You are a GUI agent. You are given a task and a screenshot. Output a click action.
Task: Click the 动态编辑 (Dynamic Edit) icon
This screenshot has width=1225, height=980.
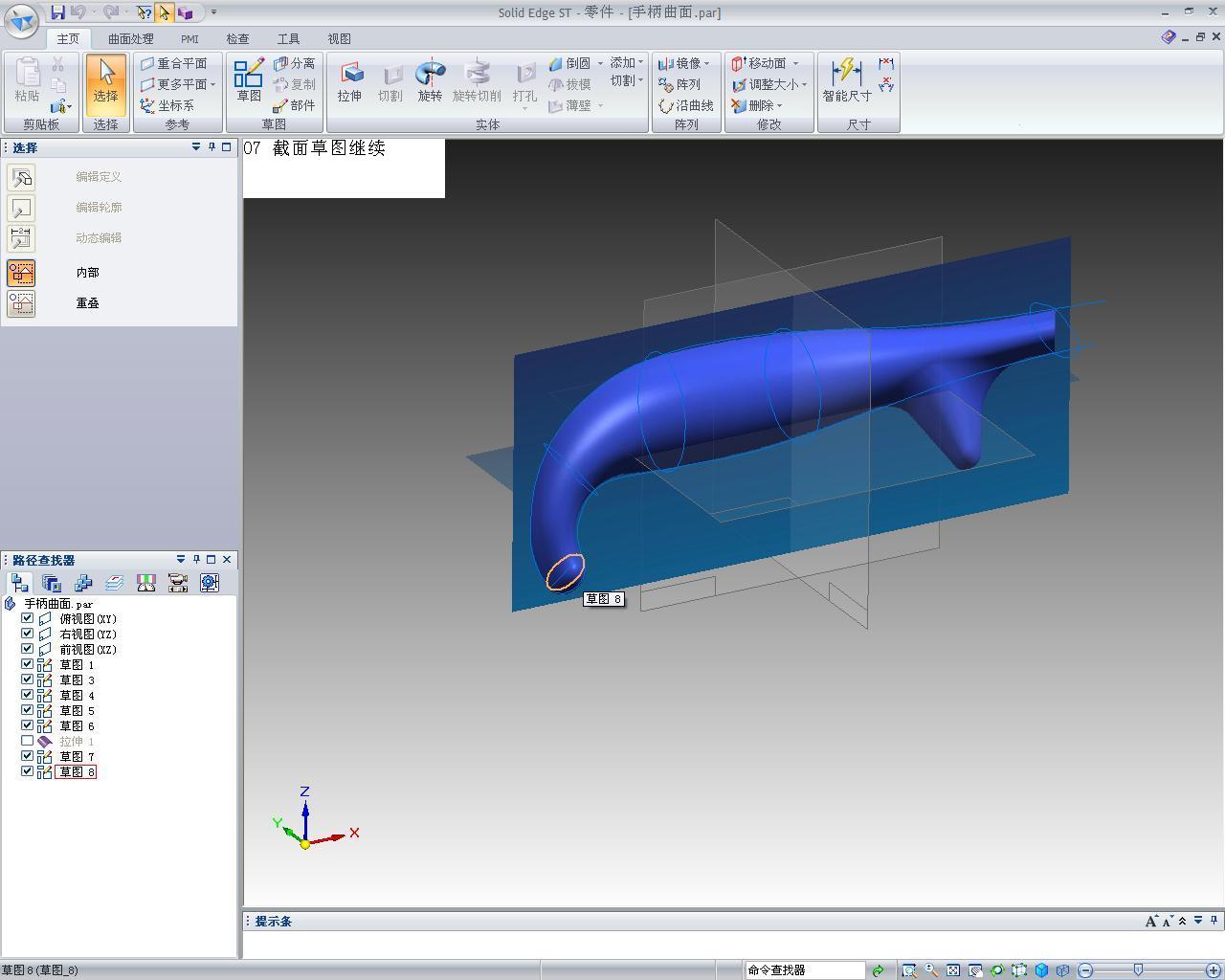coord(21,238)
